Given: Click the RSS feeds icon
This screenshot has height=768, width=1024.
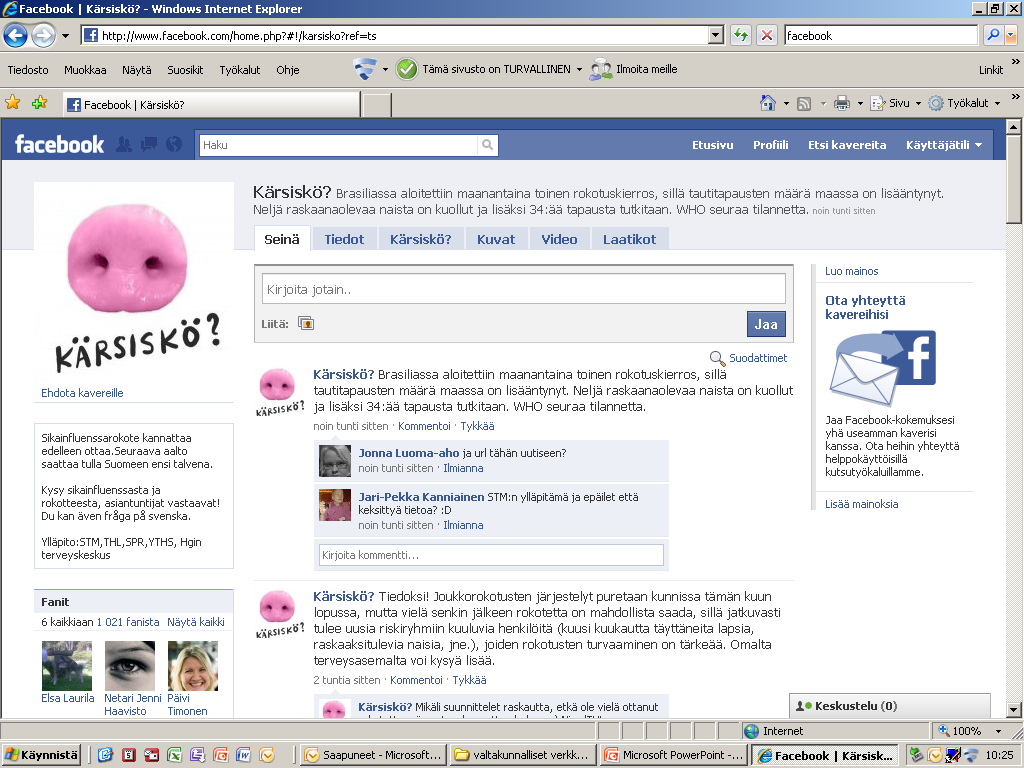Looking at the screenshot, I should pos(804,104).
